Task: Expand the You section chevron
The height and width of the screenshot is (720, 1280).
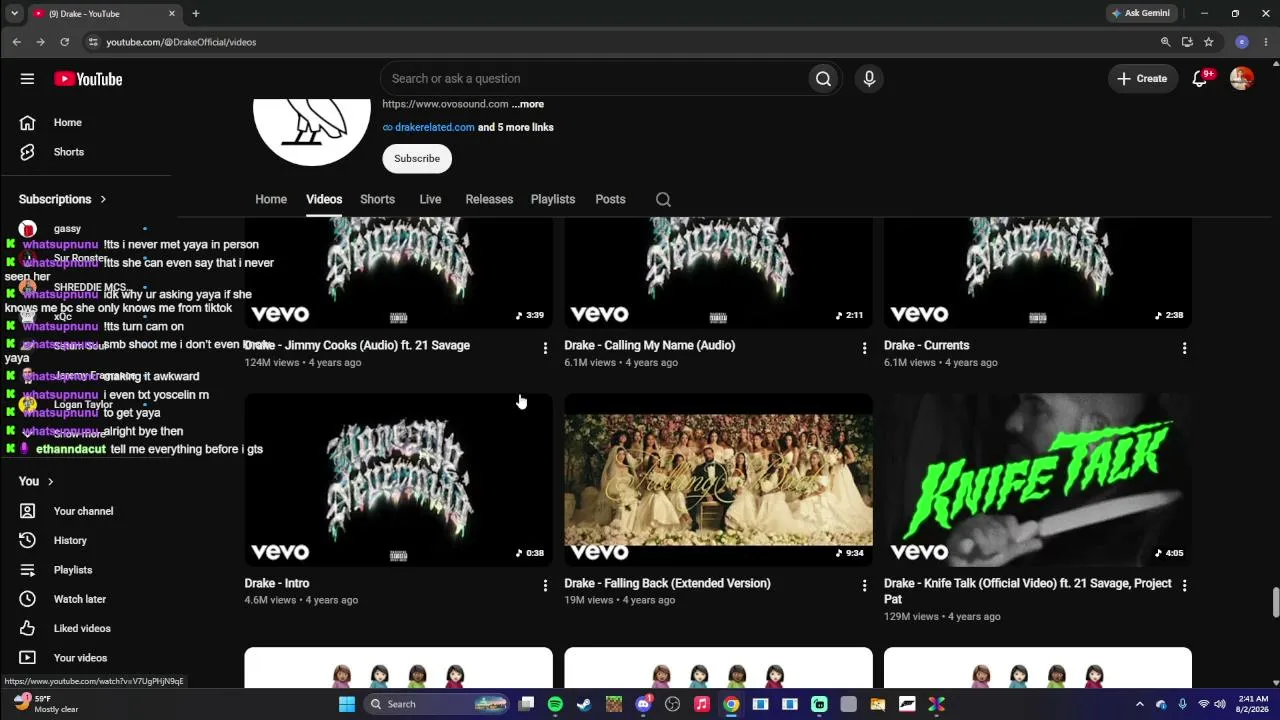Action: click(x=50, y=481)
